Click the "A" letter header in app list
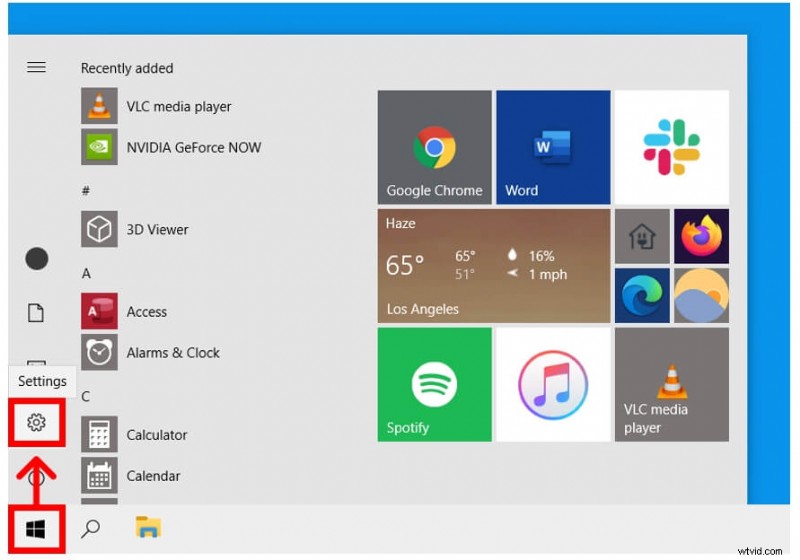The image size is (800, 560). point(86,273)
